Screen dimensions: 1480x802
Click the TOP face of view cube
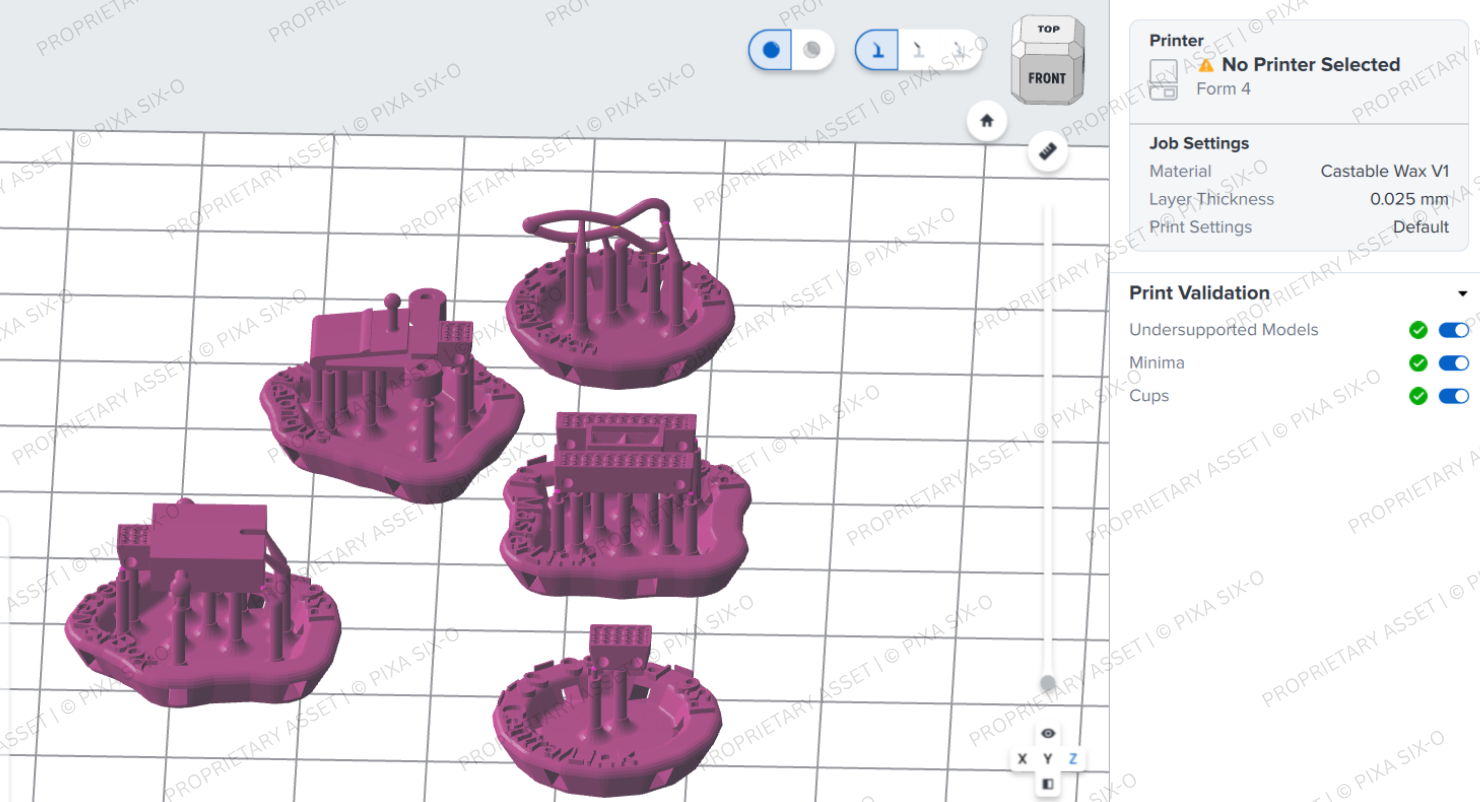tap(1048, 29)
